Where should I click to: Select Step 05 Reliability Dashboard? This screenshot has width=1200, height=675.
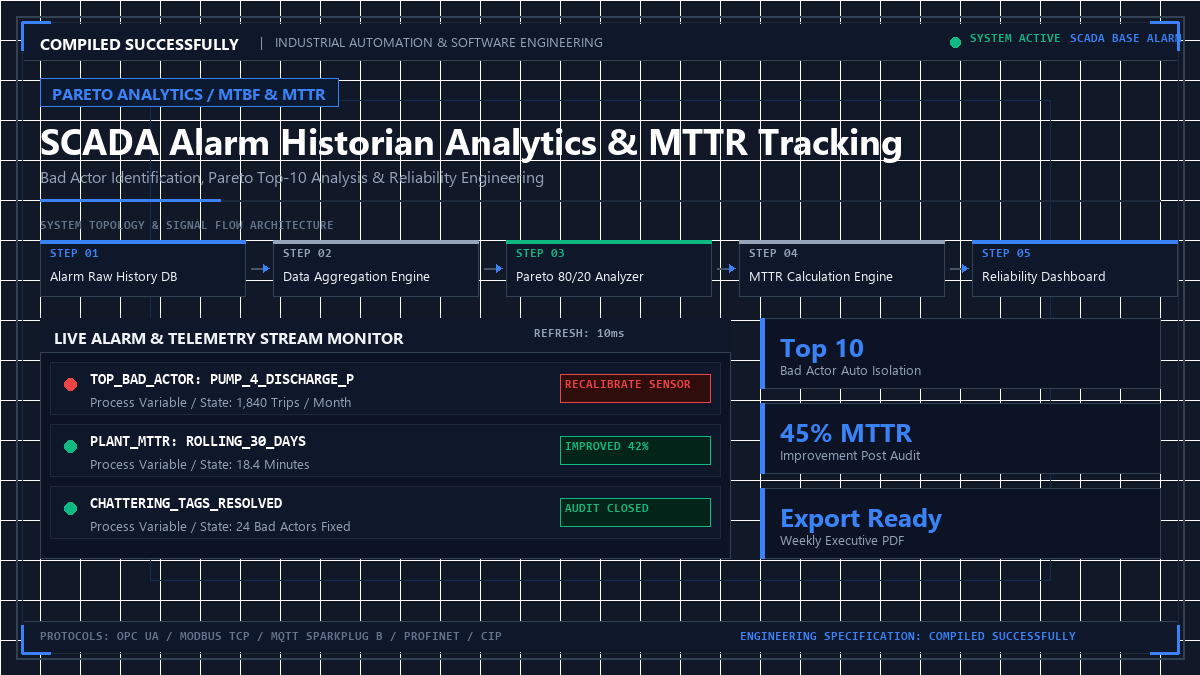point(1075,268)
